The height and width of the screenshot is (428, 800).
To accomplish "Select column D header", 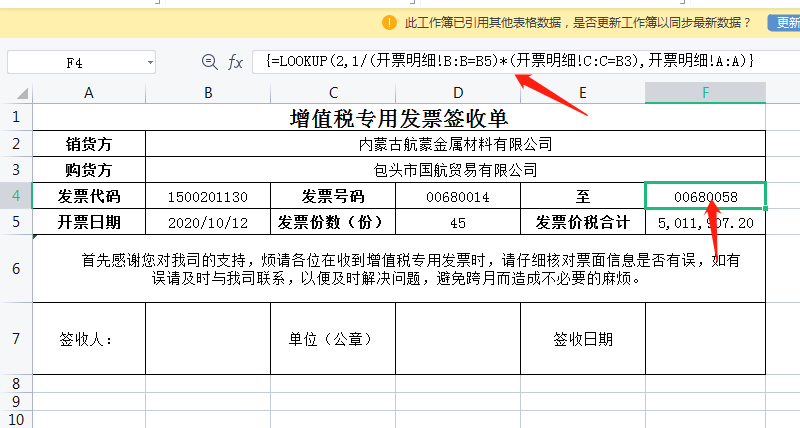I will pyautogui.click(x=458, y=93).
